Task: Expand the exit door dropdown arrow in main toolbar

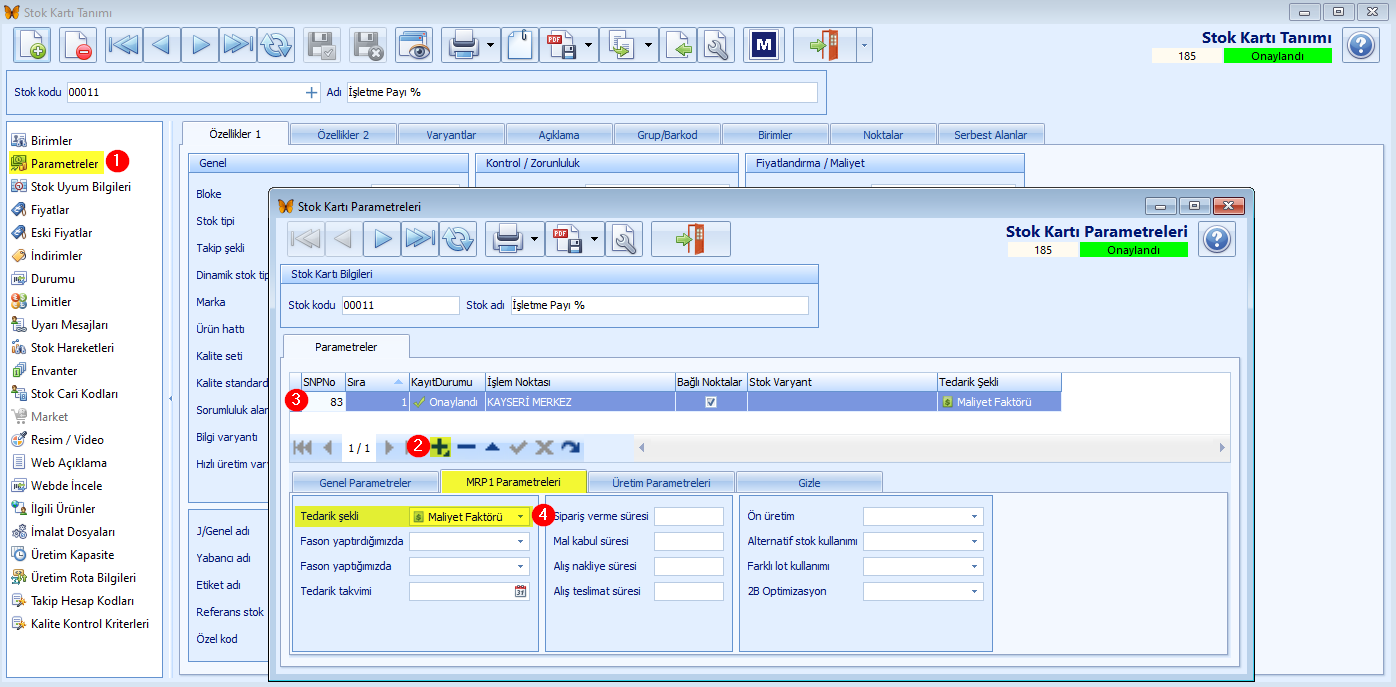Action: 864,45
